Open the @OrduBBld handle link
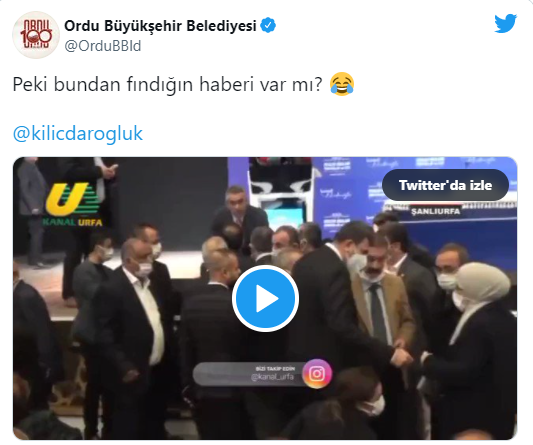Image resolution: width=533 pixels, height=445 pixels. click(x=103, y=46)
